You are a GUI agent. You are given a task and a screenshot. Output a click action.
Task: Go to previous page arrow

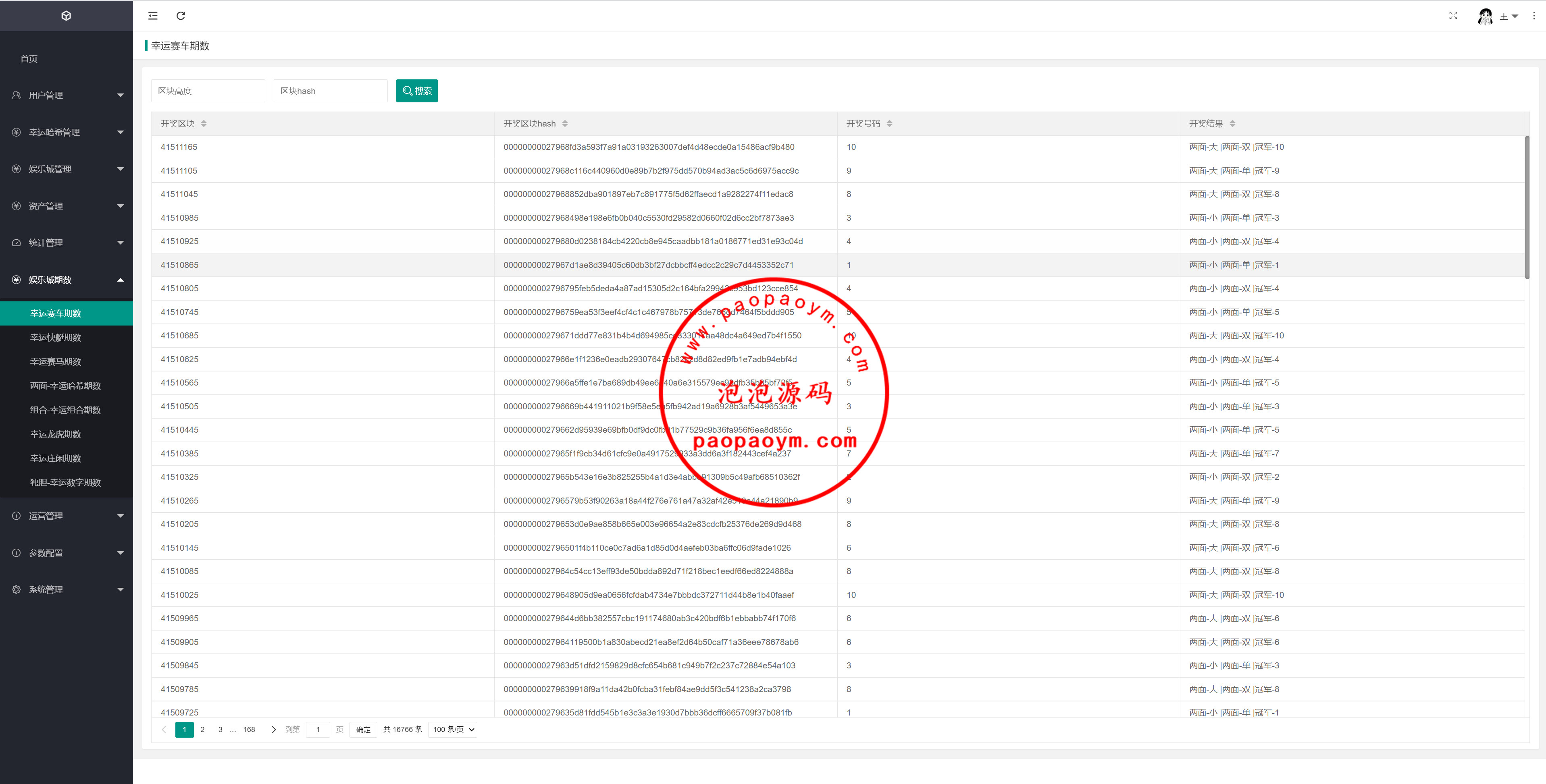point(164,730)
